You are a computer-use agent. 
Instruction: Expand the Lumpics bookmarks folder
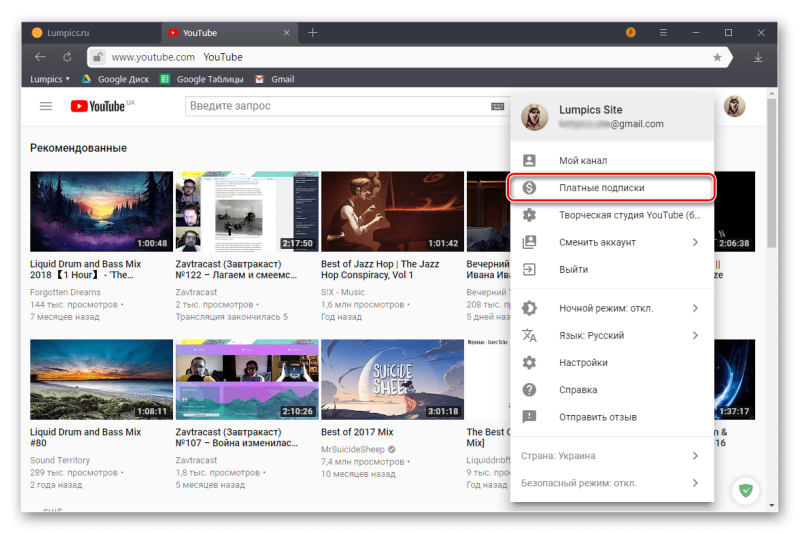(49, 79)
